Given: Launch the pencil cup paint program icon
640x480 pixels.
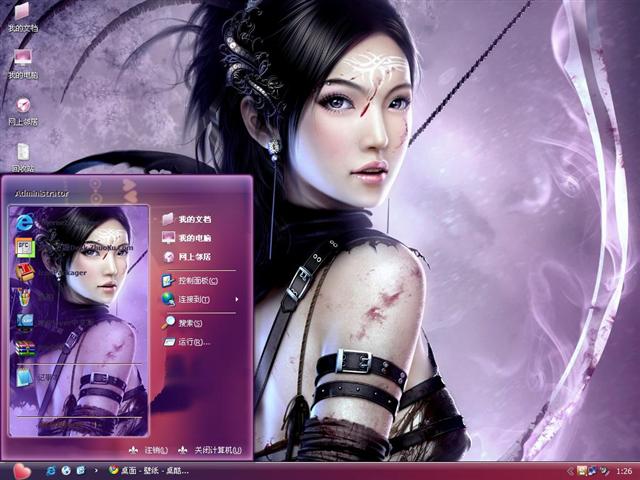Looking at the screenshot, I should (24, 297).
